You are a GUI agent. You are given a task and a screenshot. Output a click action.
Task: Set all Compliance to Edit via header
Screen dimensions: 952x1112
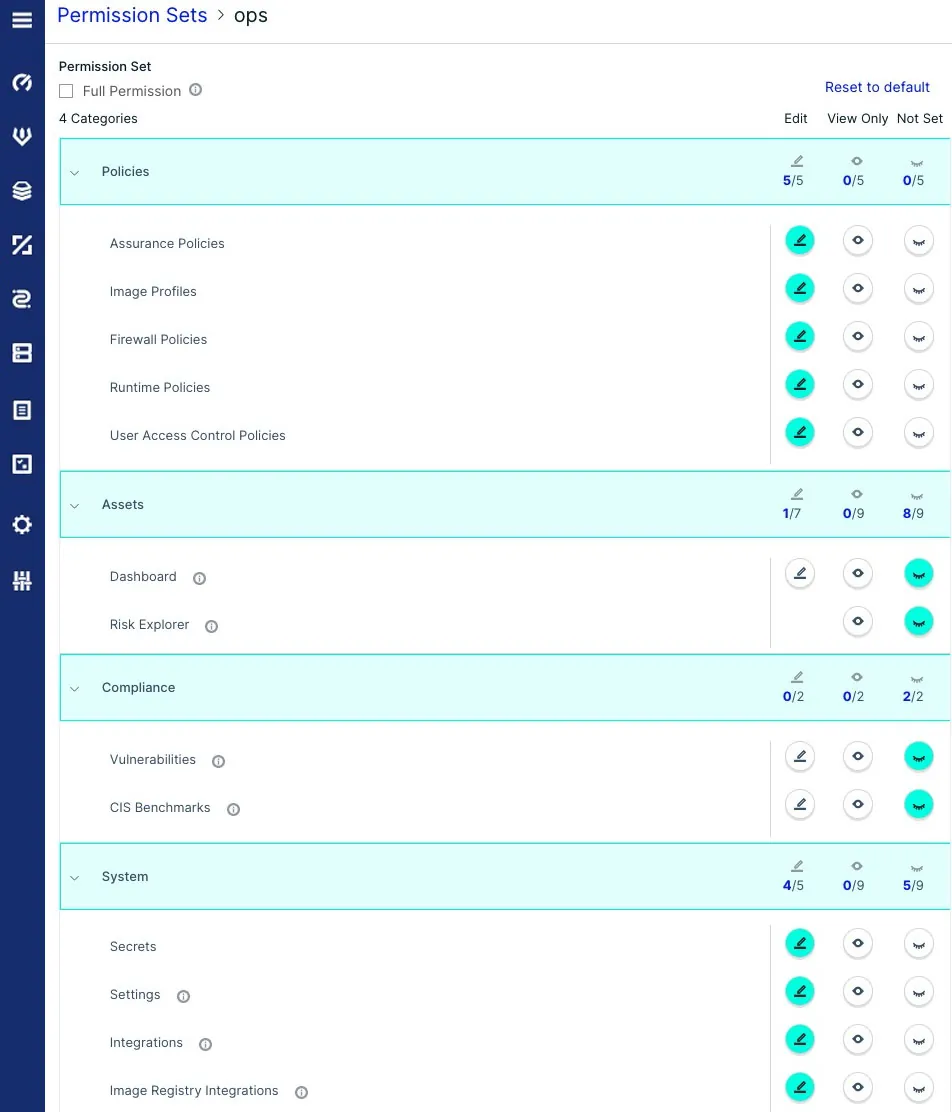[797, 677]
